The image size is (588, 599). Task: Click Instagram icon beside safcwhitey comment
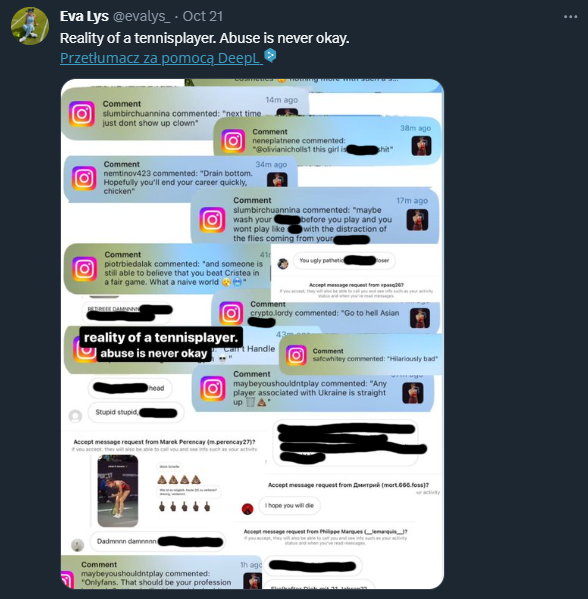[296, 355]
